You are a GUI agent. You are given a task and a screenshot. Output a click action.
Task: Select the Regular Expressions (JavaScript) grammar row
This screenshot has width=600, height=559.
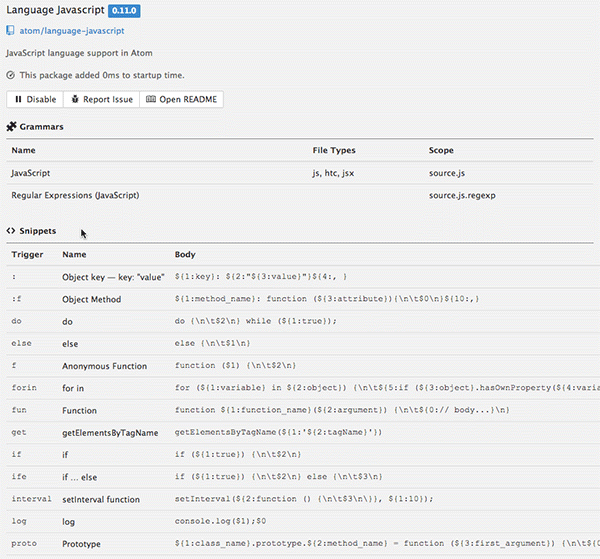pos(300,195)
